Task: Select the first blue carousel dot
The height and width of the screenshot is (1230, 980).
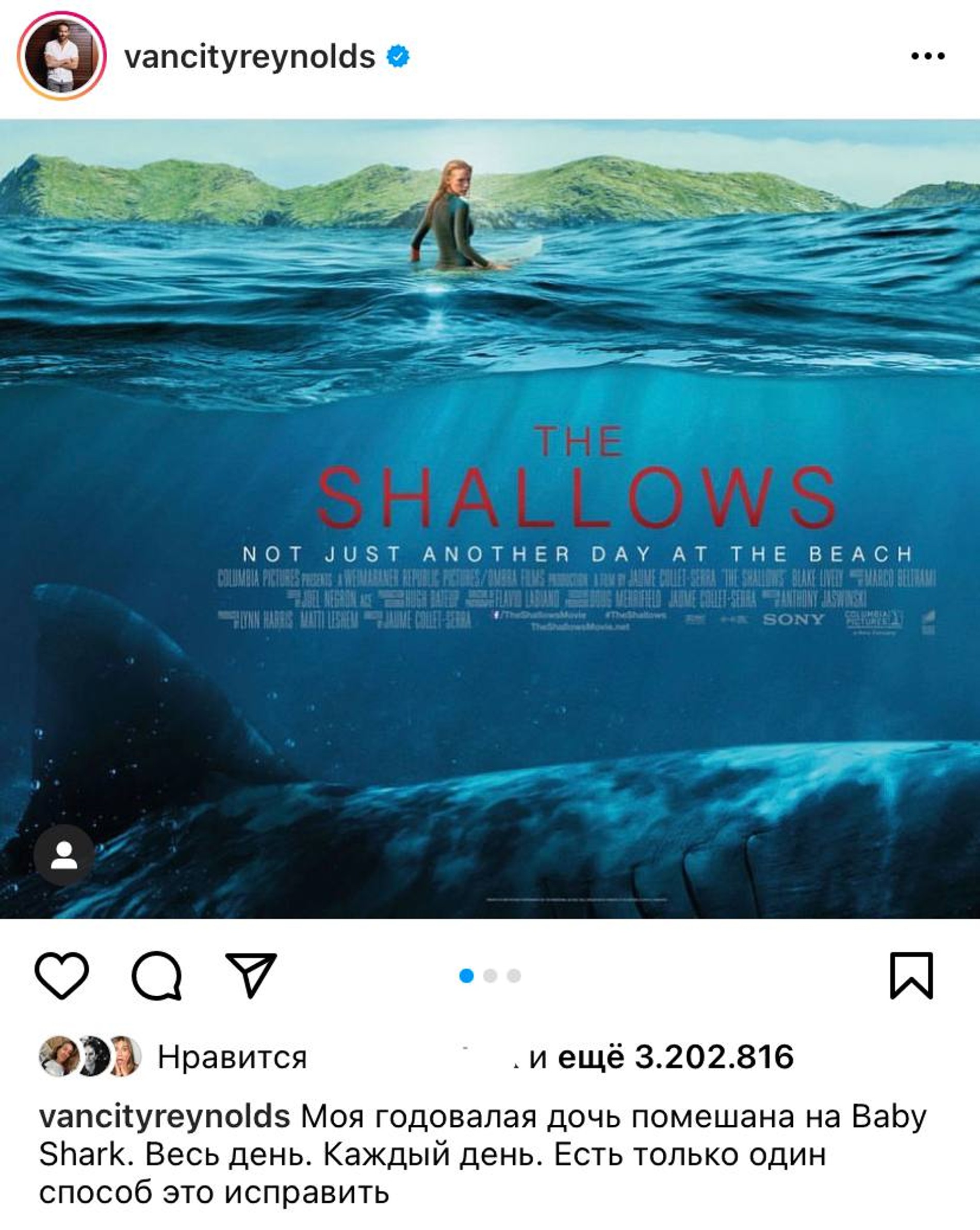Action: pyautogui.click(x=466, y=976)
